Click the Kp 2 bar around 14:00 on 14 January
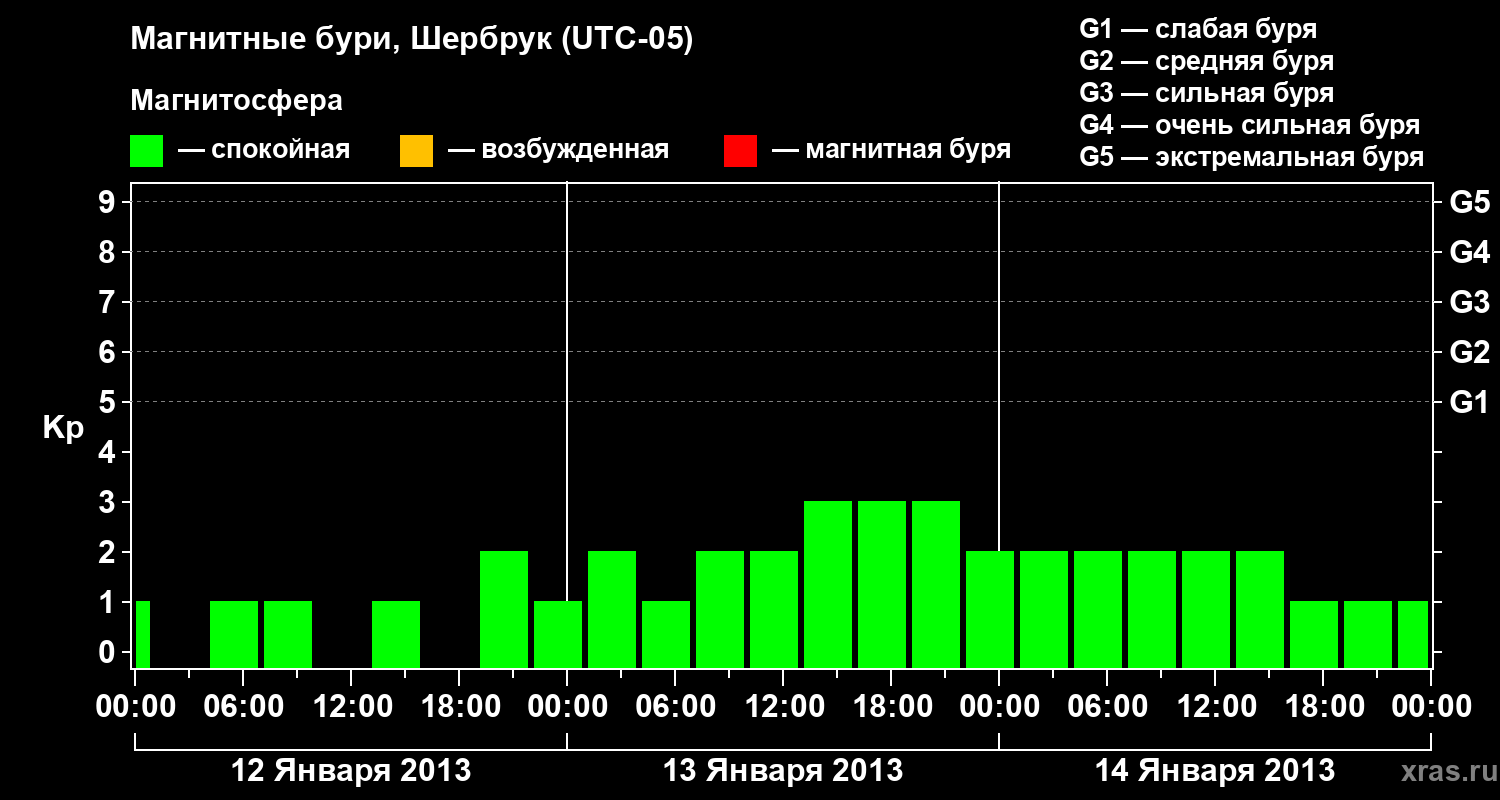 tap(1260, 609)
